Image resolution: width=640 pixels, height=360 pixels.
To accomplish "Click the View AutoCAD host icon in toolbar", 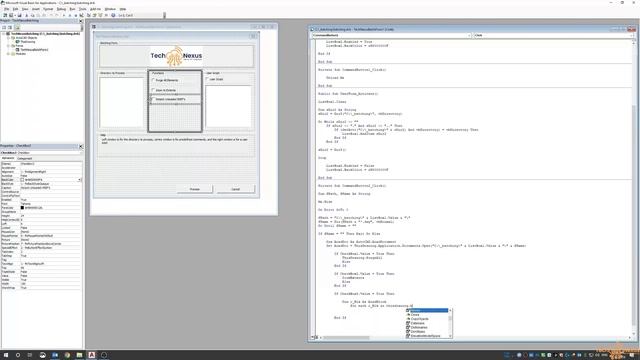I will [5, 15].
